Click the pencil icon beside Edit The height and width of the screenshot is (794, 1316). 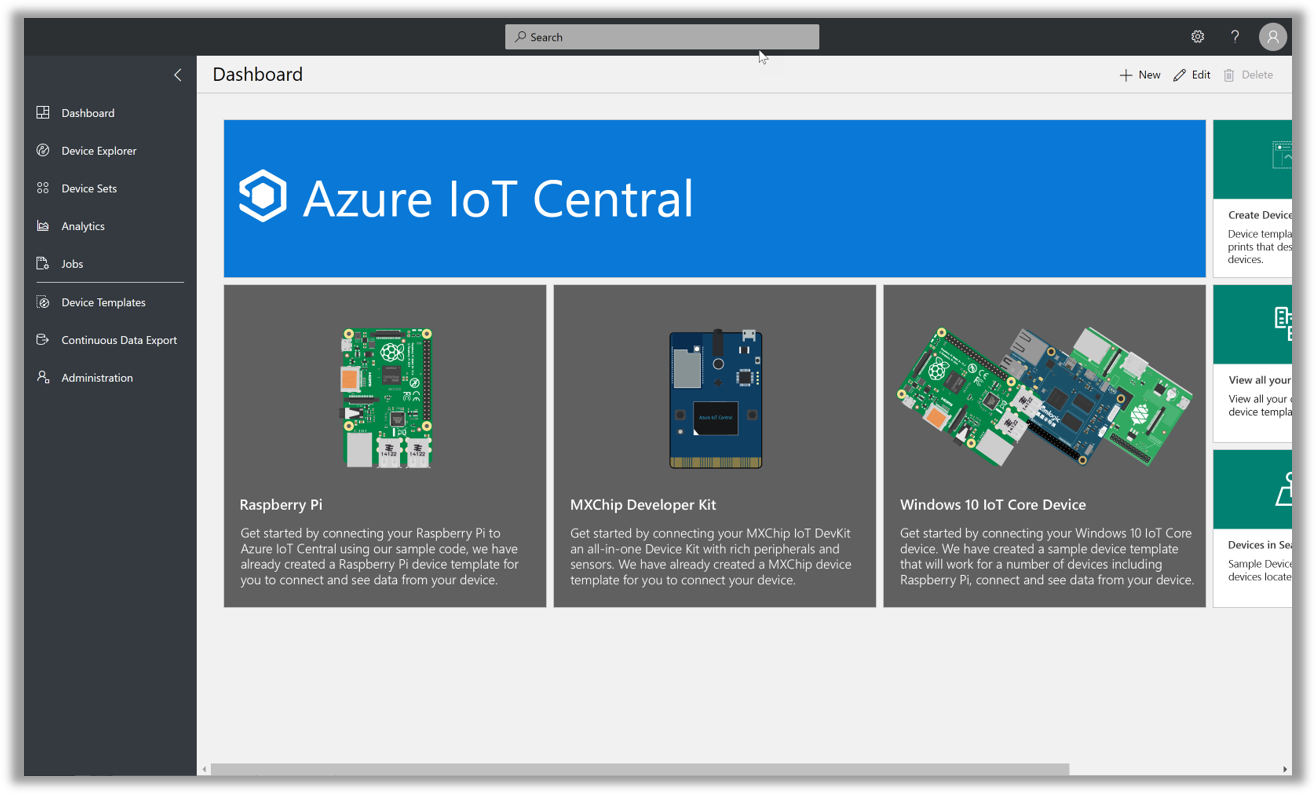point(1180,75)
